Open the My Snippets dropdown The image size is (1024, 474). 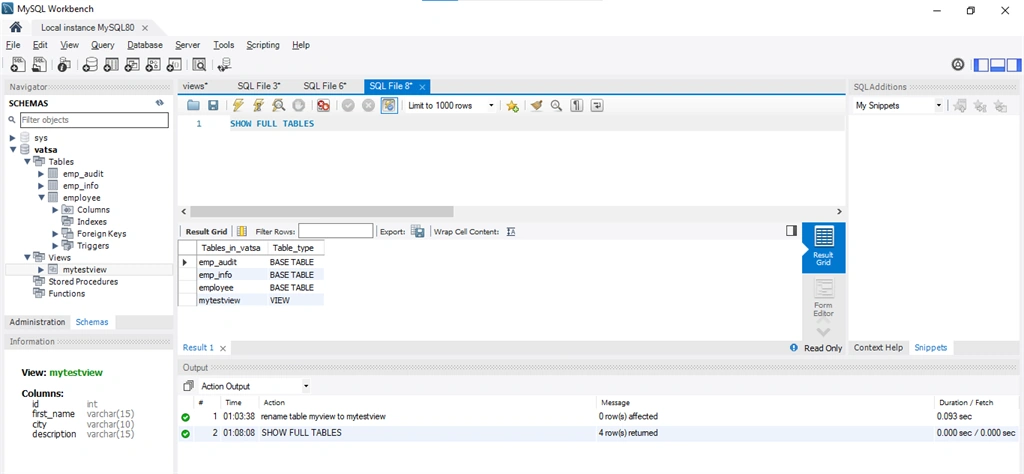[898, 105]
